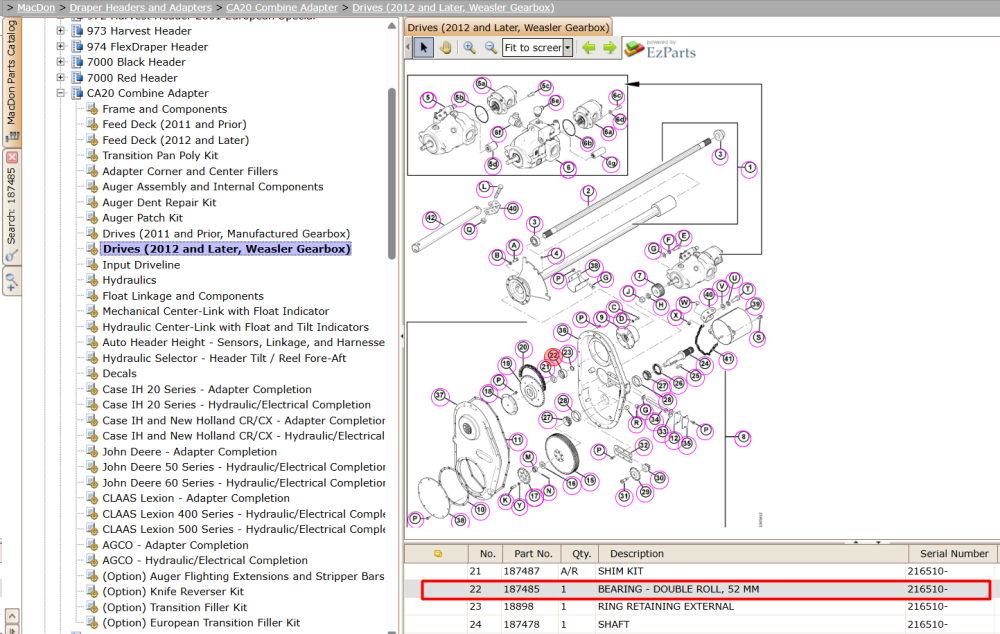
Task: Click the Serial Number column header
Action: [x=953, y=554]
